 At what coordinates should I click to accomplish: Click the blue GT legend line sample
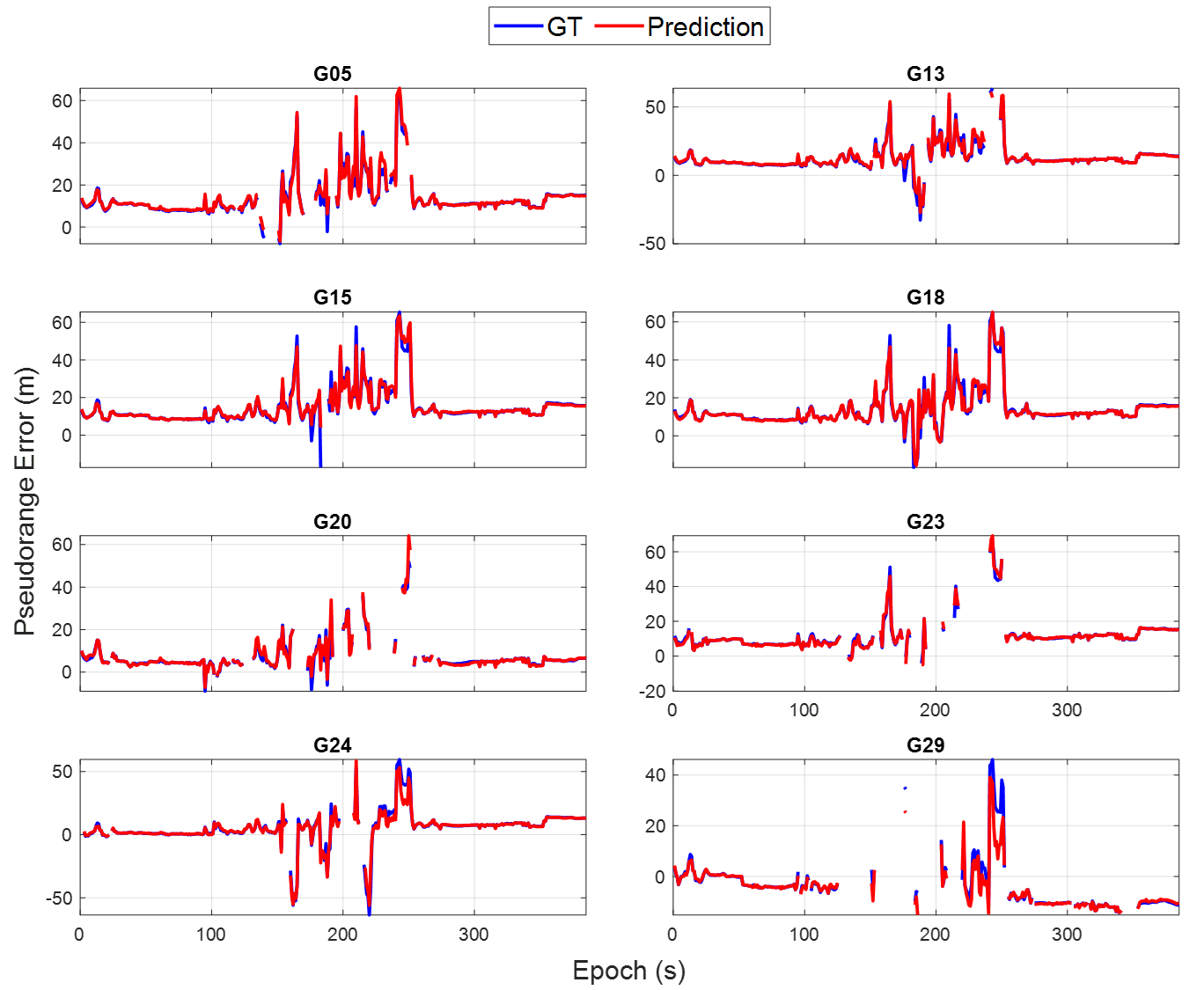point(518,26)
